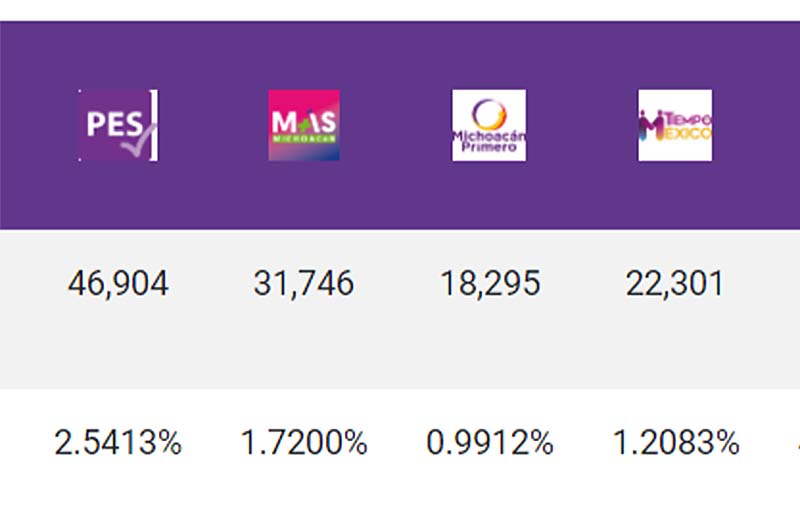Click the gray vote row background
800x505 pixels.
[x=400, y=350]
